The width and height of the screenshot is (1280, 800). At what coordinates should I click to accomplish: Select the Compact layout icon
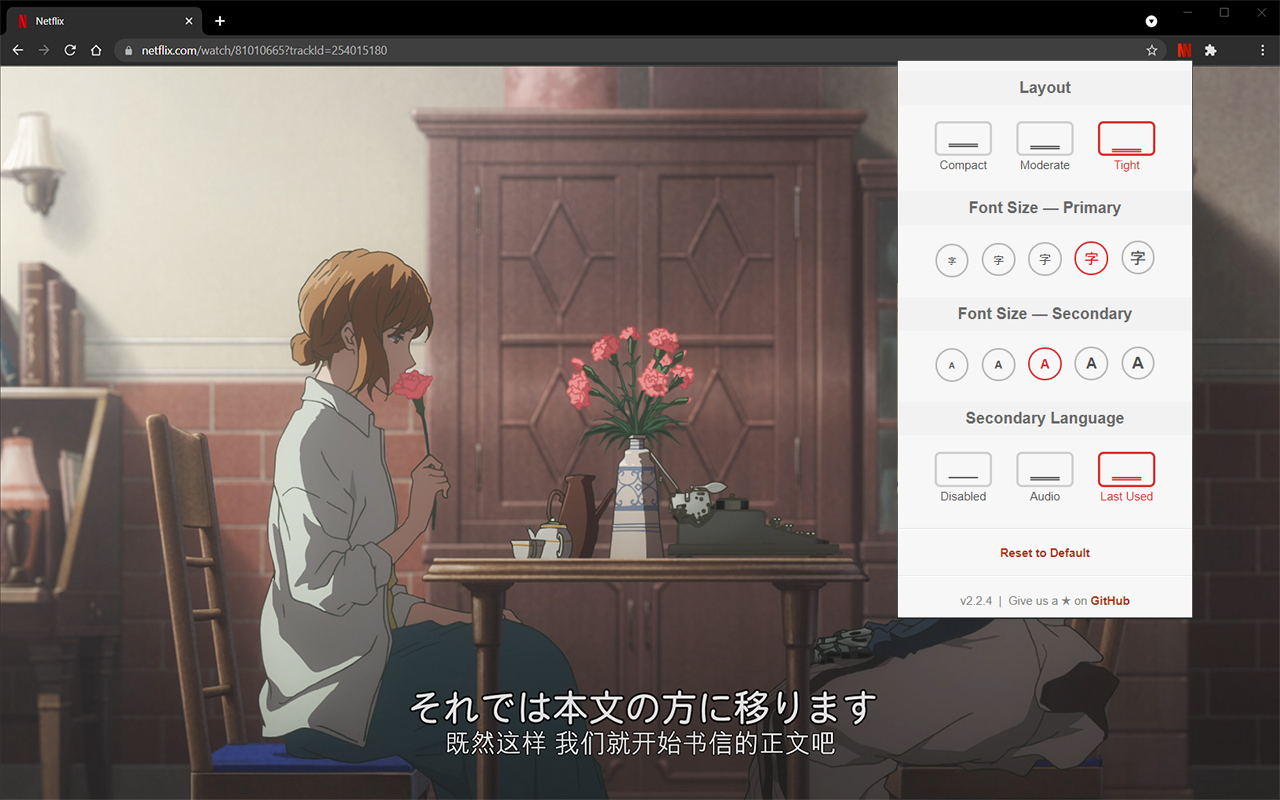click(x=963, y=139)
